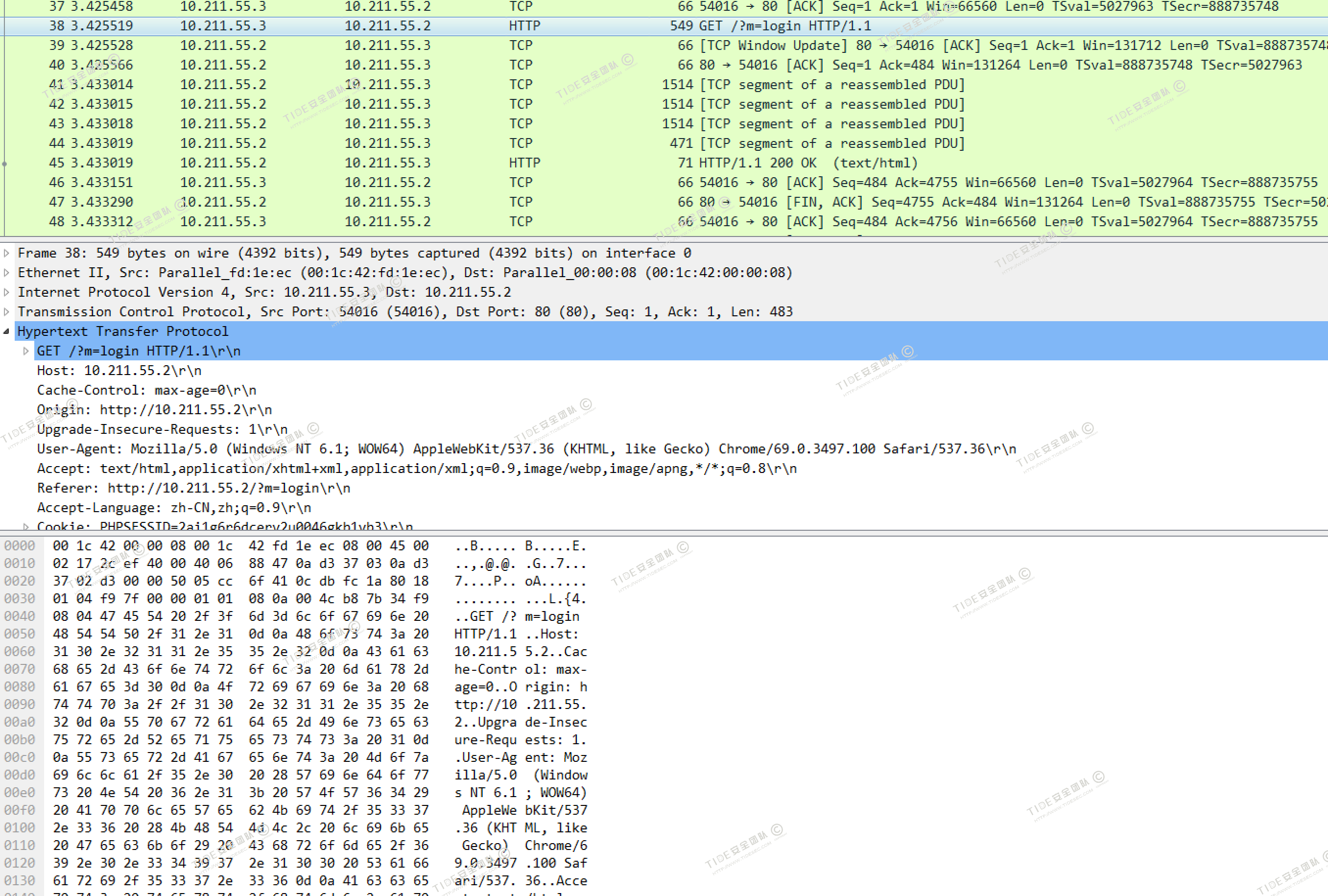Click the Origin header line
The height and width of the screenshot is (896, 1328).
(154, 410)
